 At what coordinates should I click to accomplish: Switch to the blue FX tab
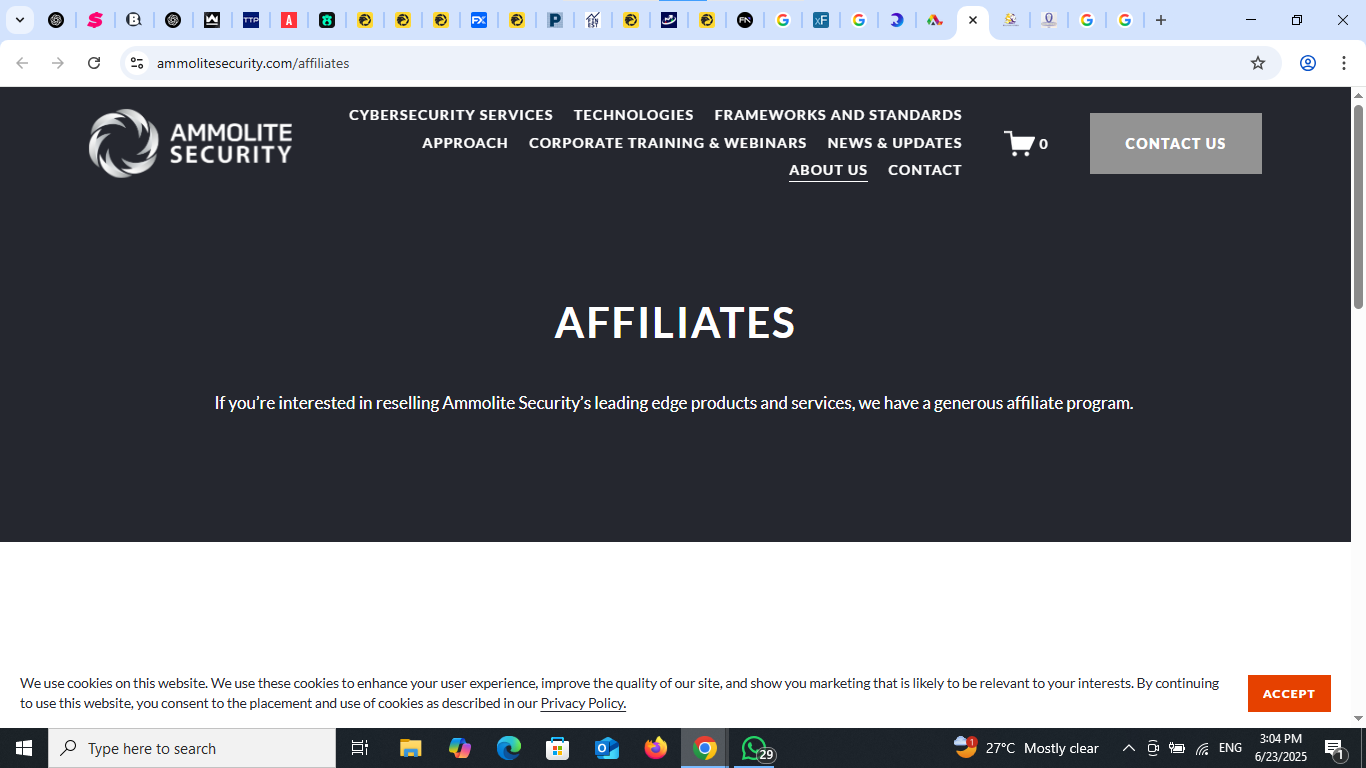pyautogui.click(x=479, y=20)
